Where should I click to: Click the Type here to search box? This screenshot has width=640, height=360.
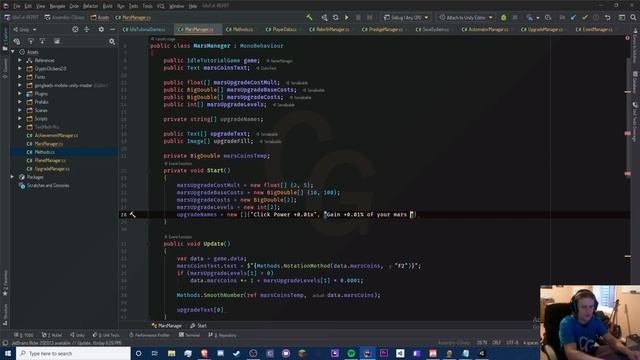pos(73,353)
